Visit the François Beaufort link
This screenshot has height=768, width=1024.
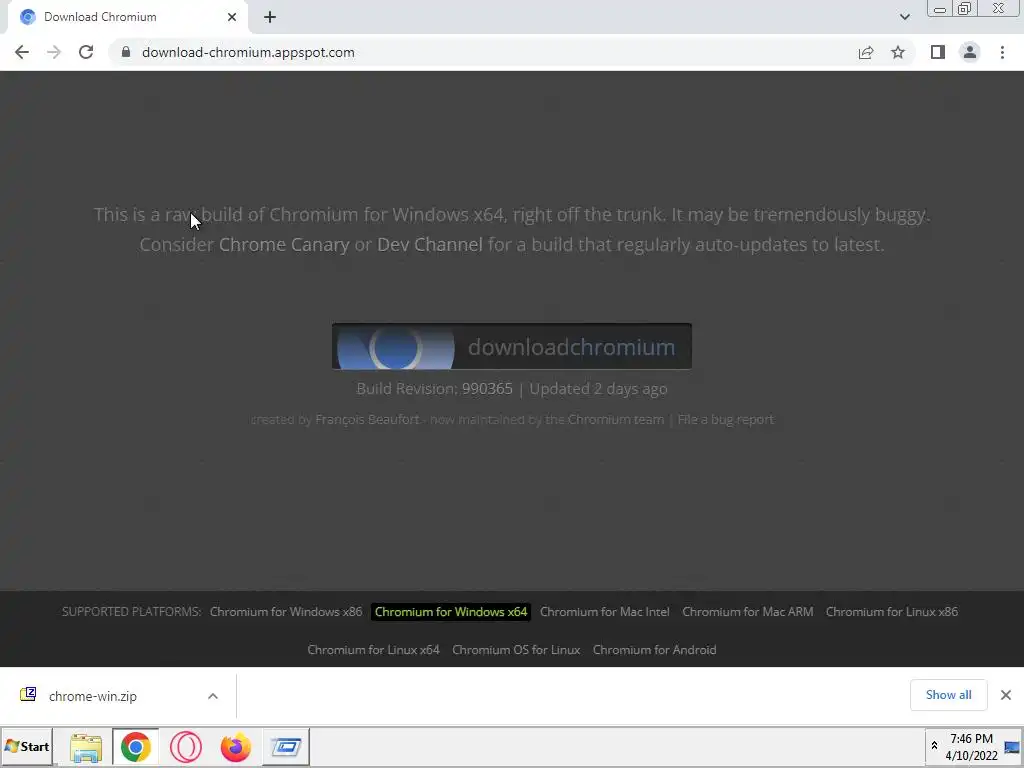point(367,419)
